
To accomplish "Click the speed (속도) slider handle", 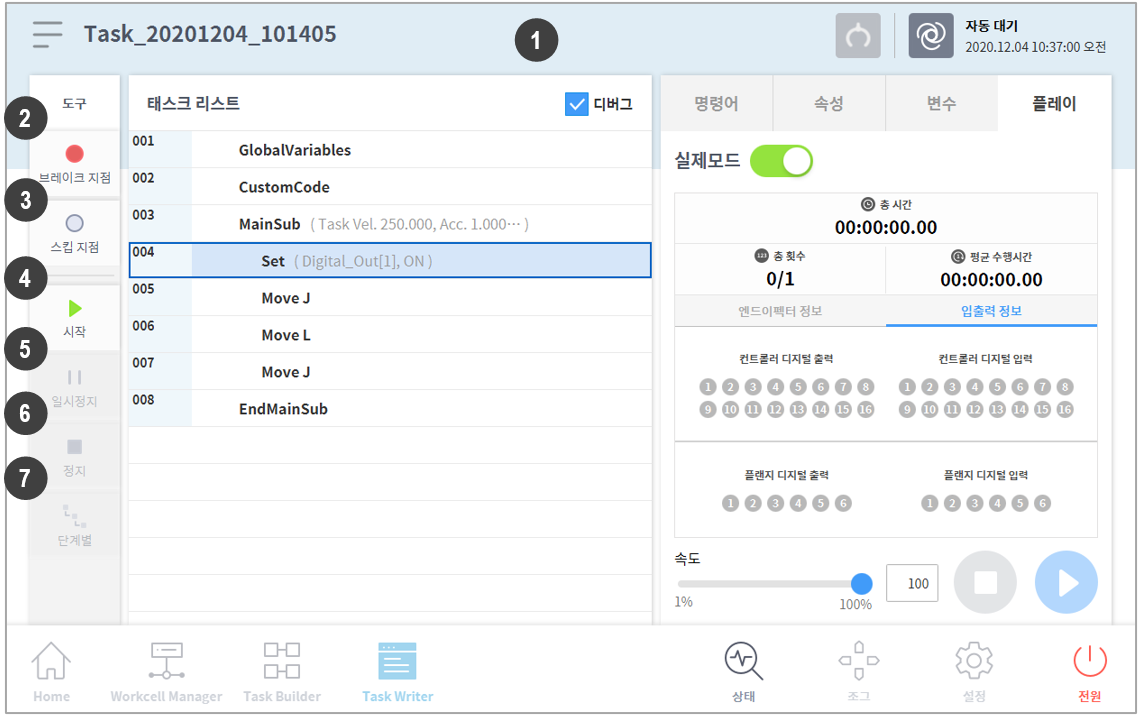I will tap(861, 584).
